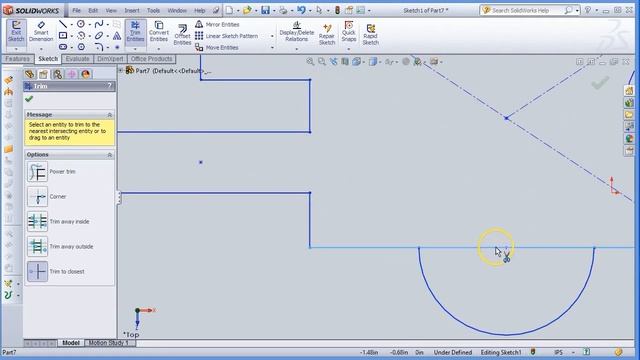Click New document icon
The width and height of the screenshot is (640, 360).
229,10
